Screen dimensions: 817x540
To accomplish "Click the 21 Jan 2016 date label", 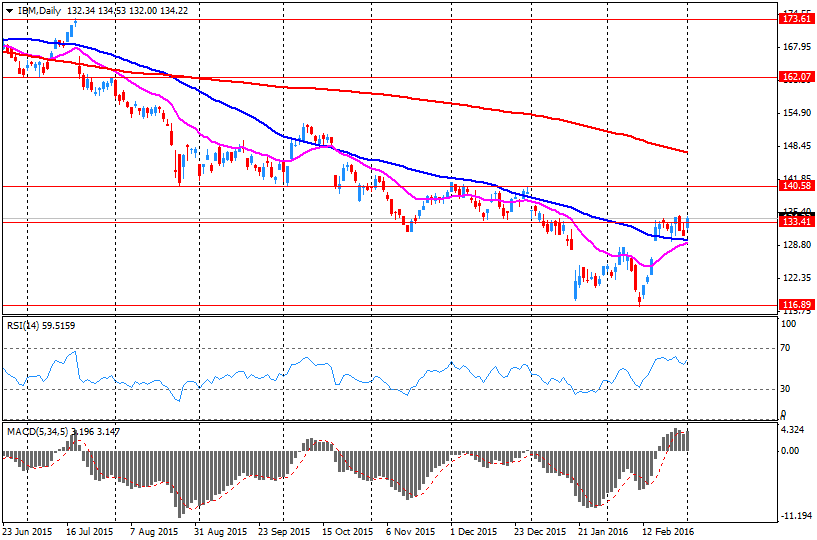I will 605,532.
